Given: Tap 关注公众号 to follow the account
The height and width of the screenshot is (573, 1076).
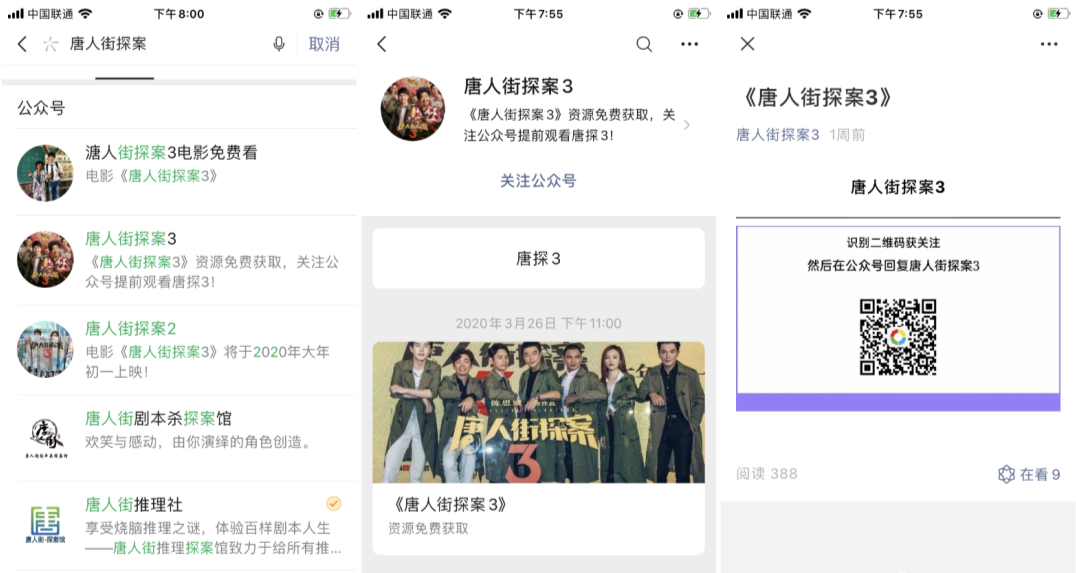Looking at the screenshot, I should [x=538, y=181].
